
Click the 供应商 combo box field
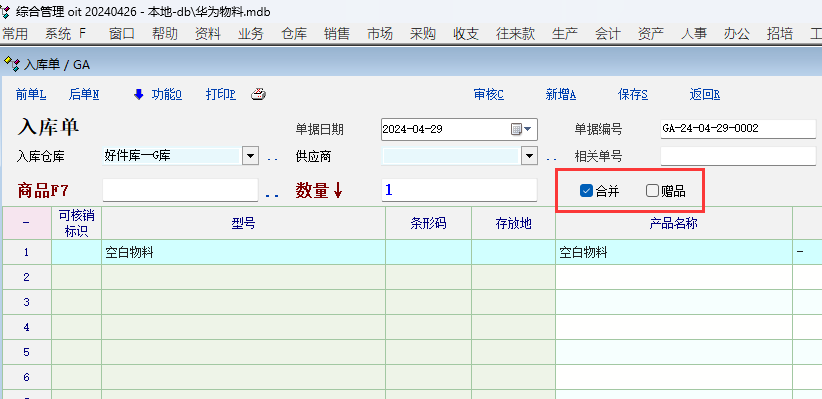[x=451, y=156]
